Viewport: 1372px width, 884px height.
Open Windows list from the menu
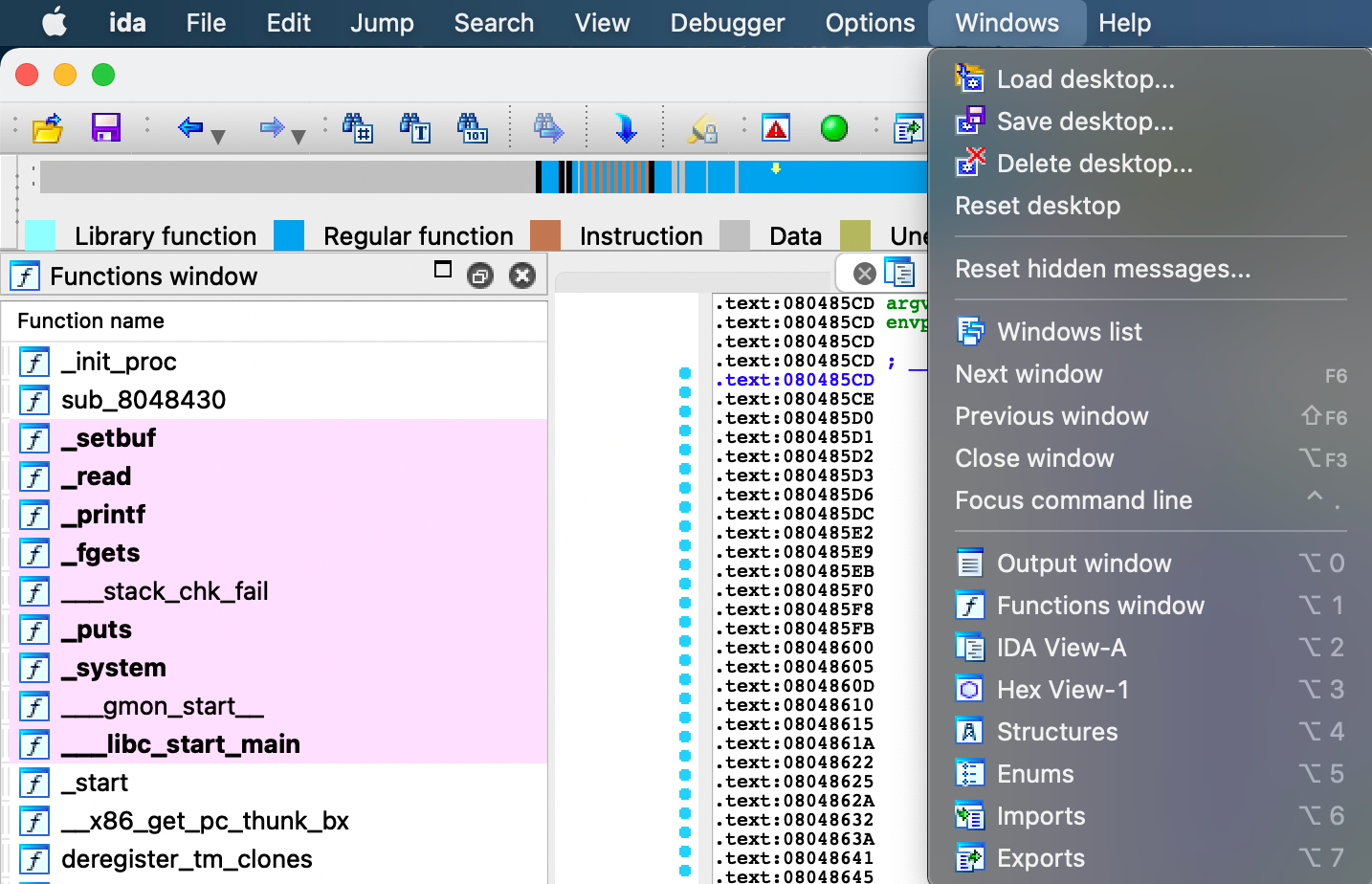1151,332
